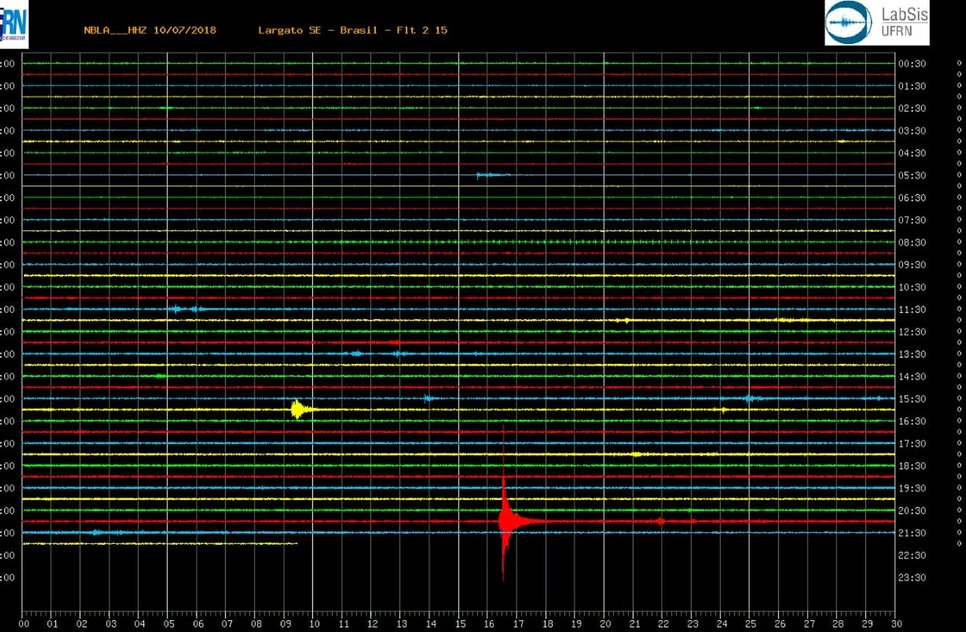Click the 18:30 time label
The height and width of the screenshot is (632, 966).
912,466
